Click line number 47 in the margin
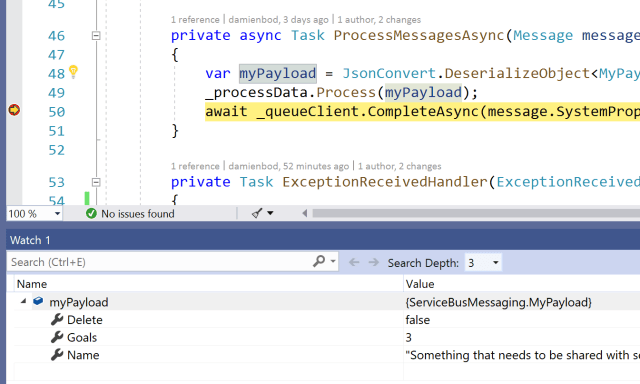This screenshot has width=640, height=384. 56,55
